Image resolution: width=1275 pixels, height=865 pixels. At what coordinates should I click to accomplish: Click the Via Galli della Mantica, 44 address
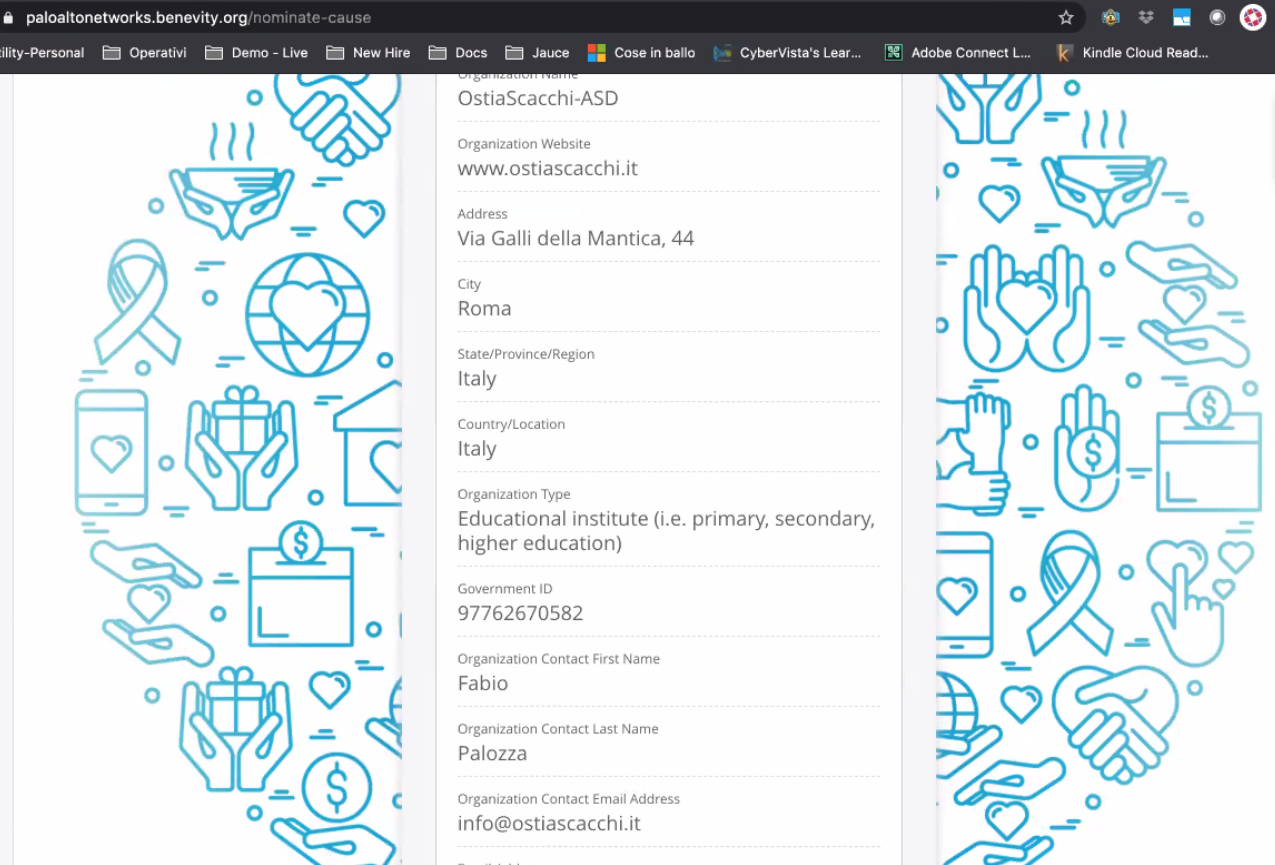[575, 238]
